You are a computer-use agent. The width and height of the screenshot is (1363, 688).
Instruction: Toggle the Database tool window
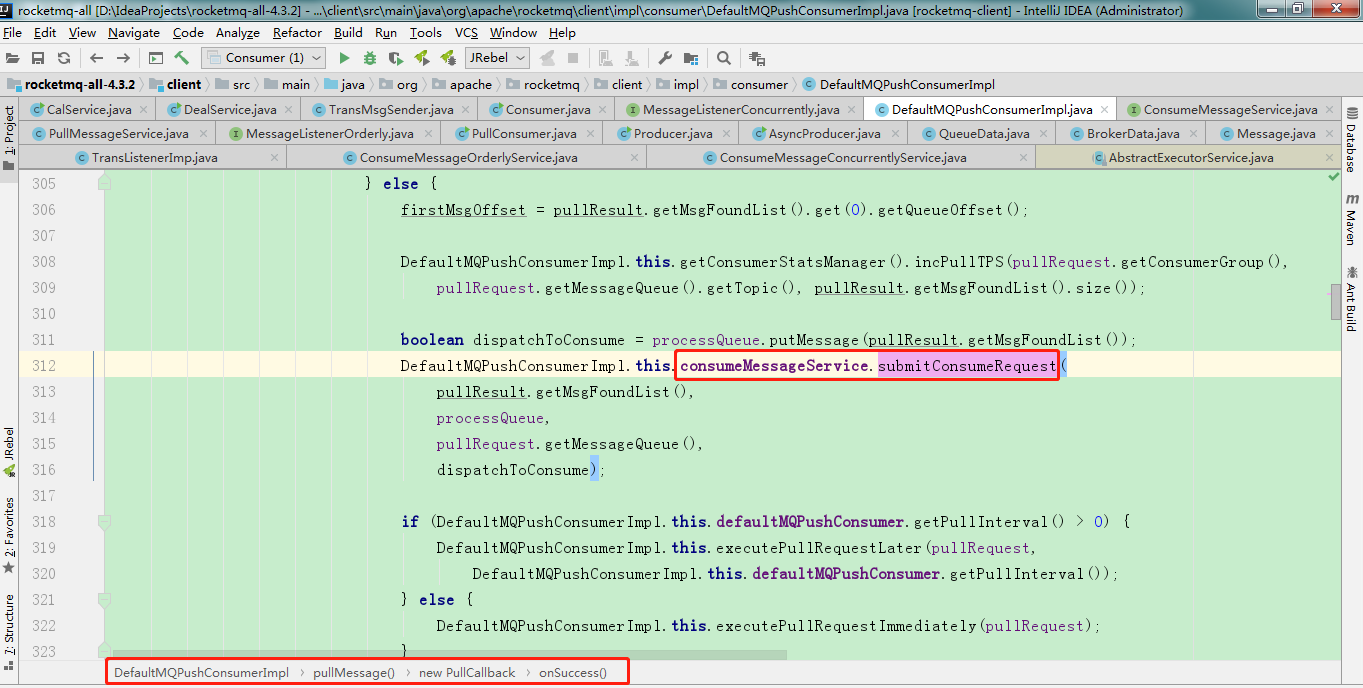(x=1350, y=140)
